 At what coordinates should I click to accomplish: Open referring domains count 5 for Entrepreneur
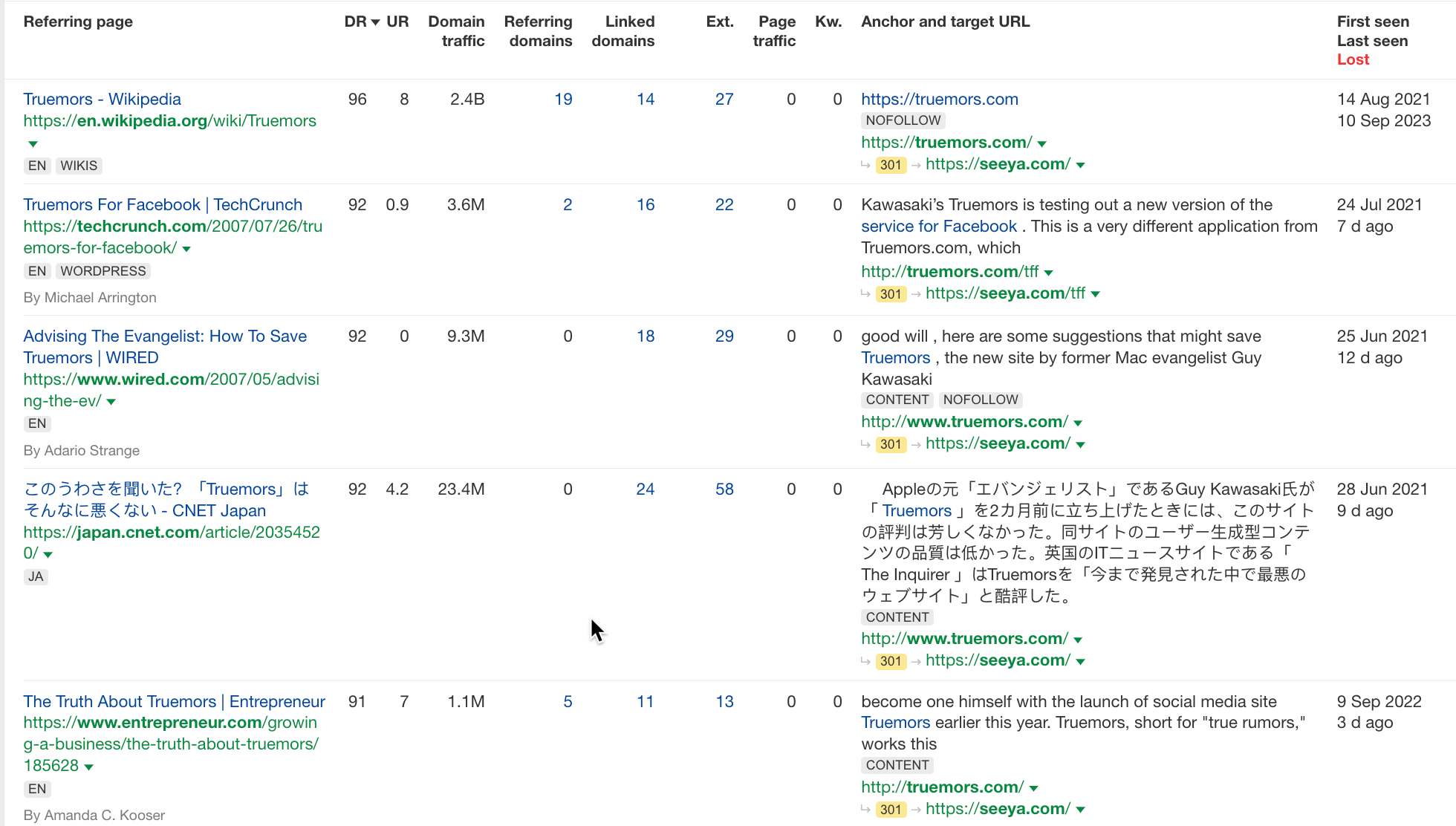[x=568, y=701]
